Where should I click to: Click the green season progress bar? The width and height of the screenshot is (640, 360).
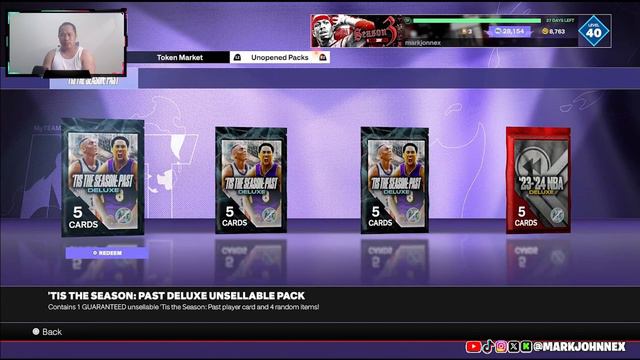pyautogui.click(x=477, y=20)
